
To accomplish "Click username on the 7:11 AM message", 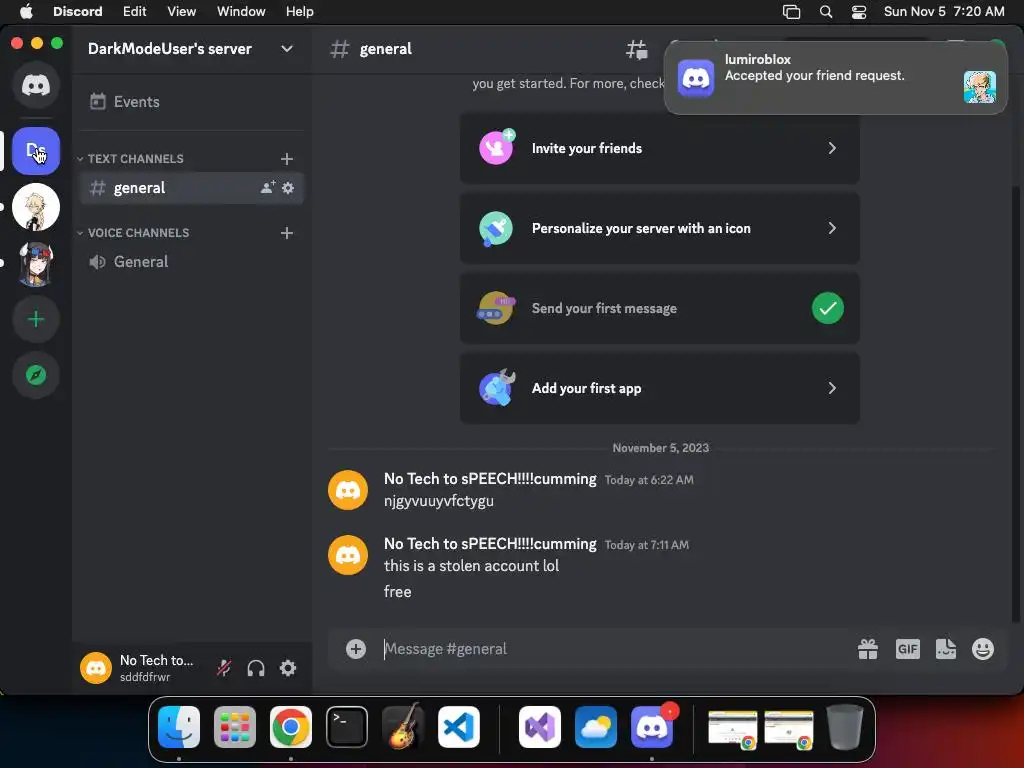I will [x=490, y=544].
